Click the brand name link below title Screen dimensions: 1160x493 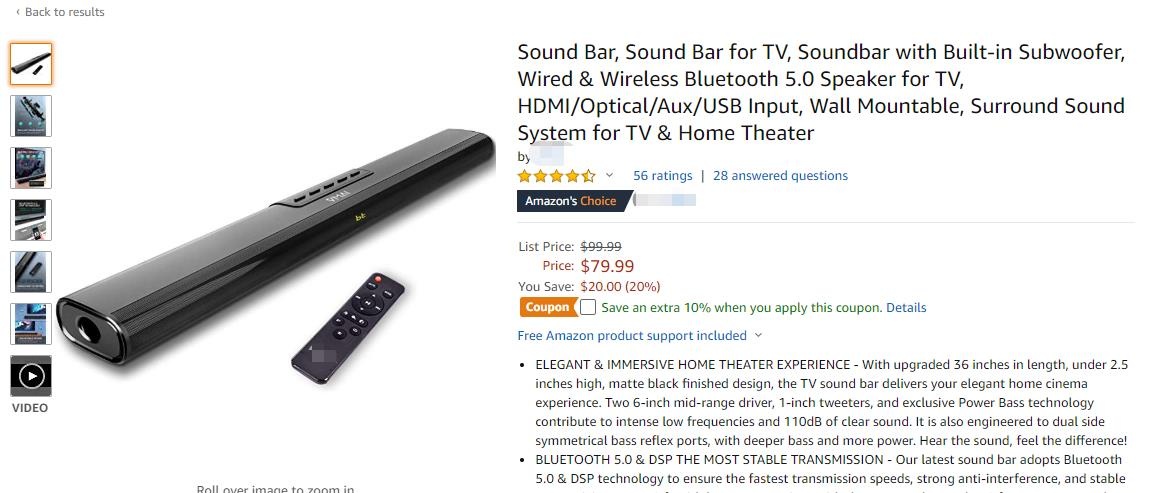547,157
